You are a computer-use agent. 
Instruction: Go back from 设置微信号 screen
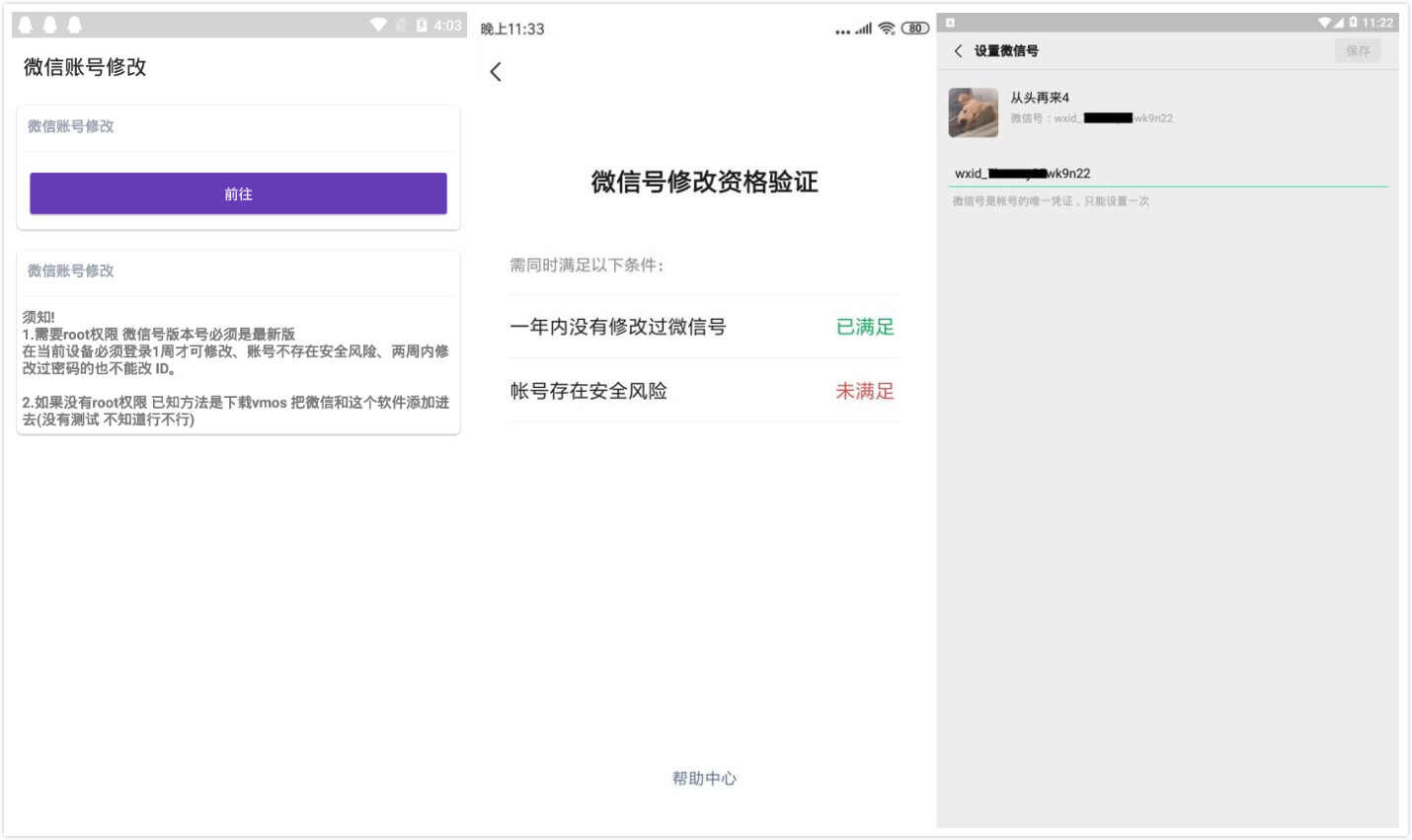click(958, 50)
